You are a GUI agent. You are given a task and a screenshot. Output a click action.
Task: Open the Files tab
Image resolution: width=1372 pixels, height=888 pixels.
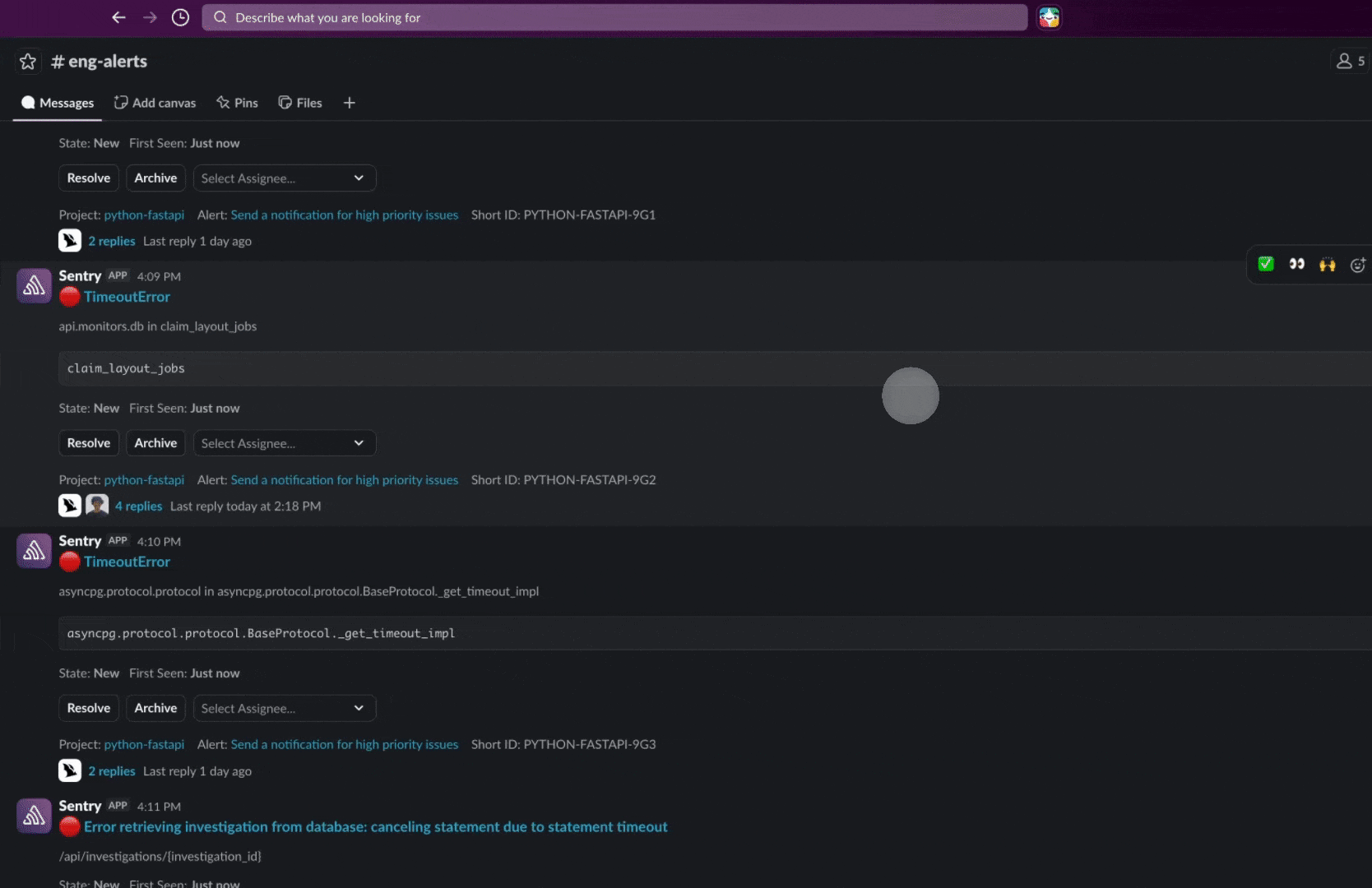tap(300, 103)
